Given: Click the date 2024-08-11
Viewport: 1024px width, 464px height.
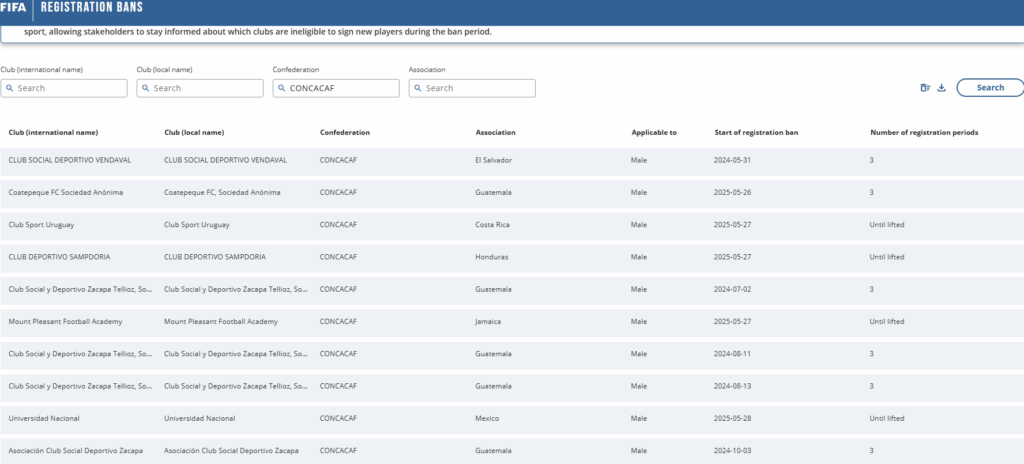Looking at the screenshot, I should pyautogui.click(x=733, y=354).
